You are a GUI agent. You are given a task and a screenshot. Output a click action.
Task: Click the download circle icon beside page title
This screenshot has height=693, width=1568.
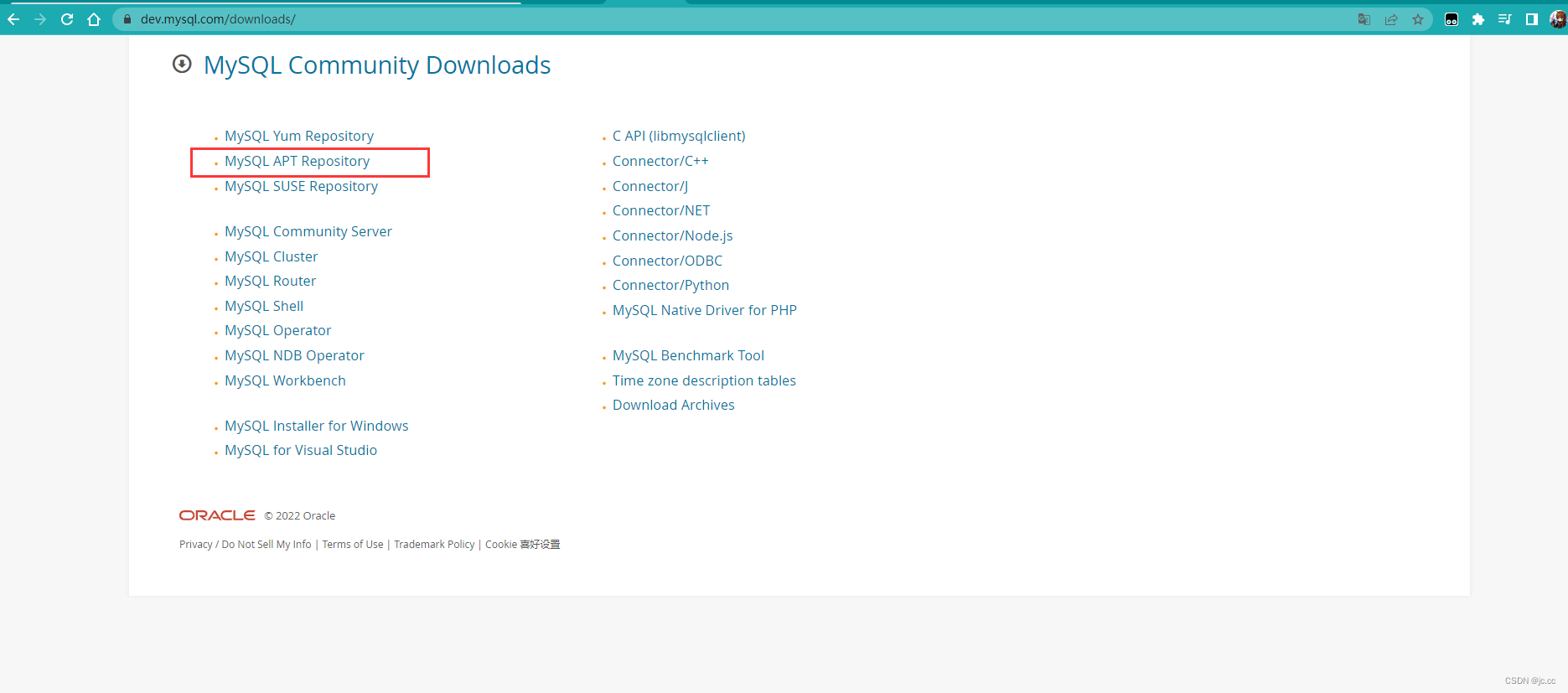(182, 64)
